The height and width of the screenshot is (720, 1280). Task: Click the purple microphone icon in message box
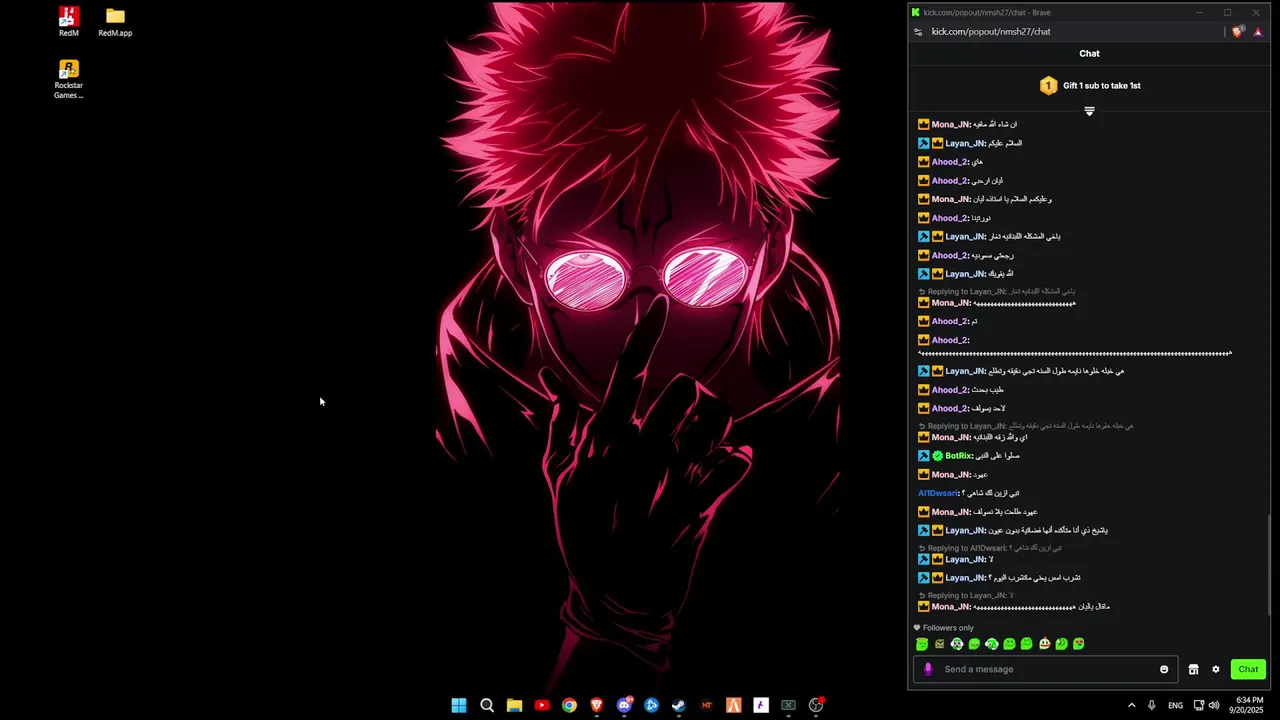928,669
